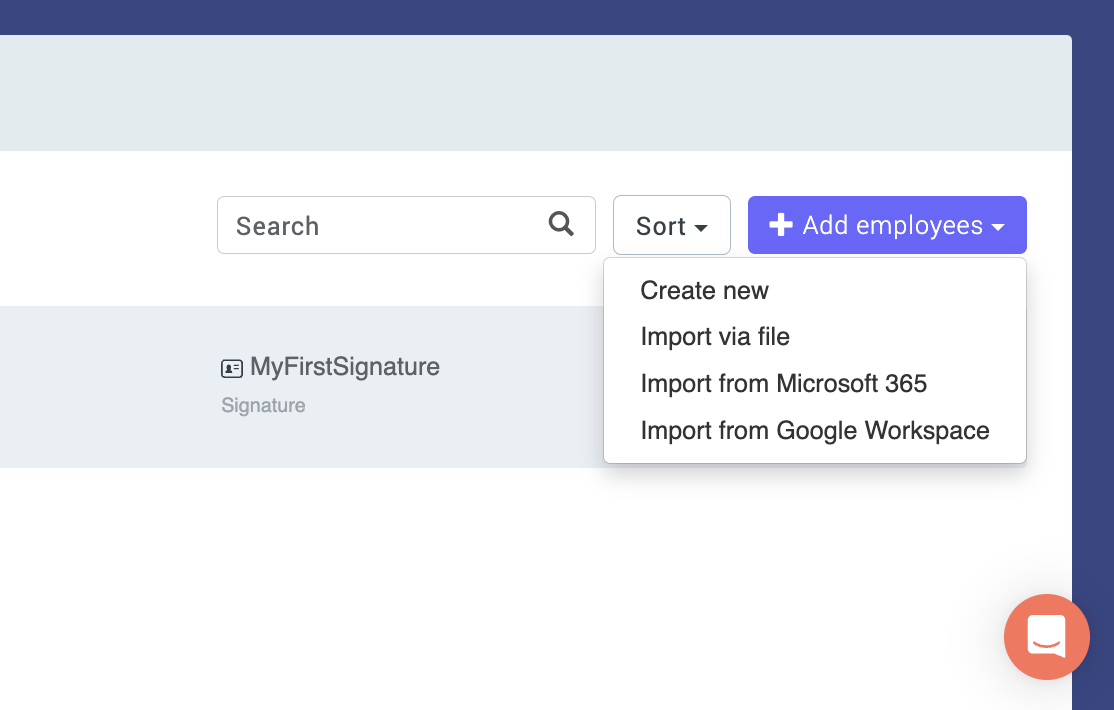This screenshot has width=1114, height=710.
Task: Click the Signature label under MyFirstSignature
Action: (x=263, y=405)
